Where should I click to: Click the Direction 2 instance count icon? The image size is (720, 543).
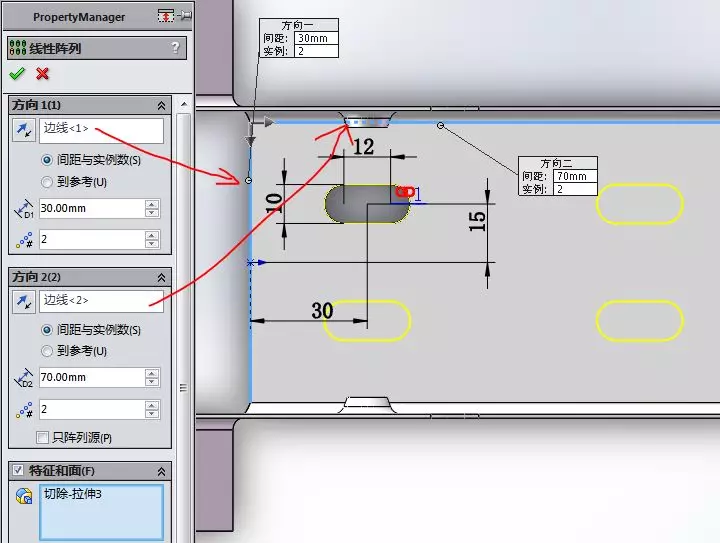pyautogui.click(x=24, y=410)
